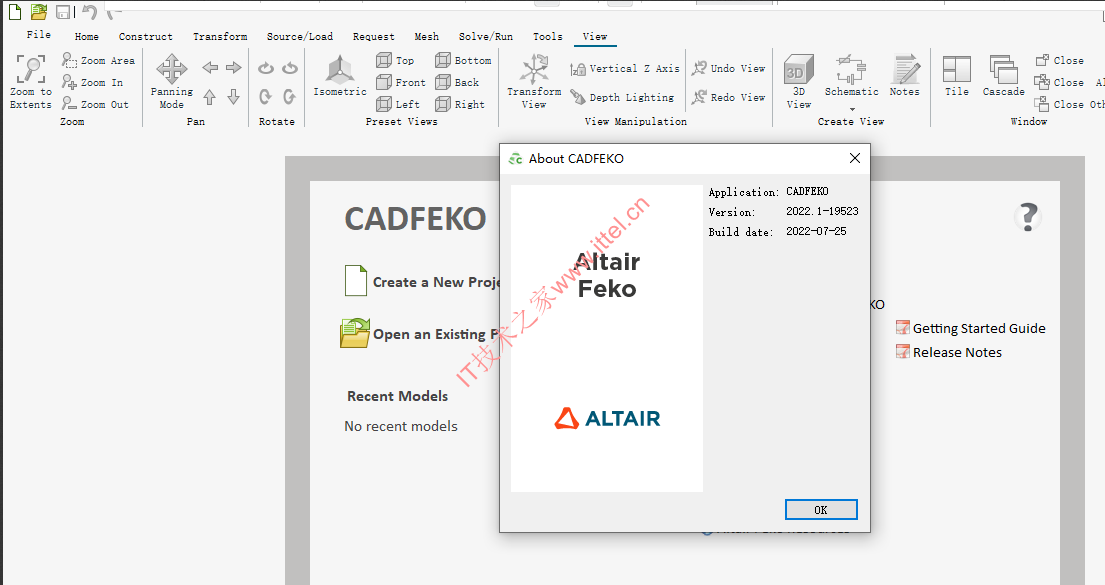Pan view right with arrow
The image size is (1105, 585).
coord(233,68)
